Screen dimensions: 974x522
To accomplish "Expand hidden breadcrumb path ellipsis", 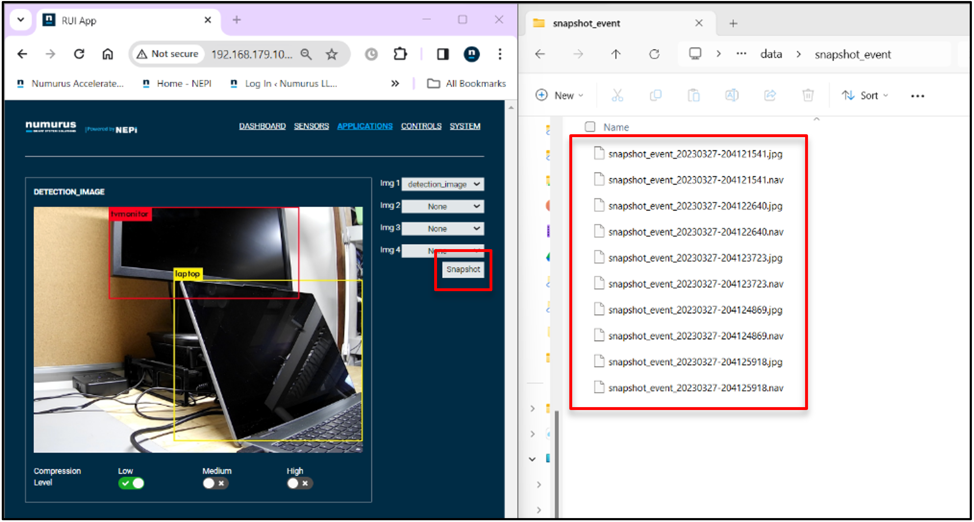I will [x=741, y=54].
